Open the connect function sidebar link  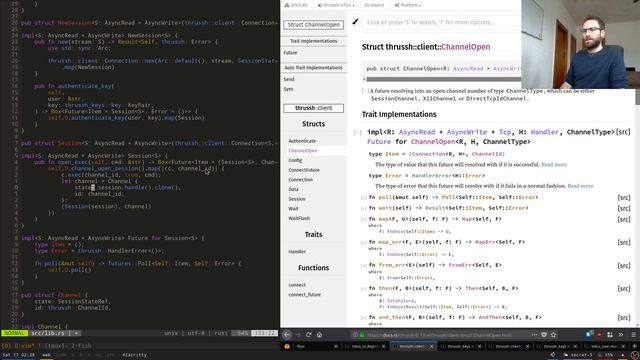[x=297, y=285]
